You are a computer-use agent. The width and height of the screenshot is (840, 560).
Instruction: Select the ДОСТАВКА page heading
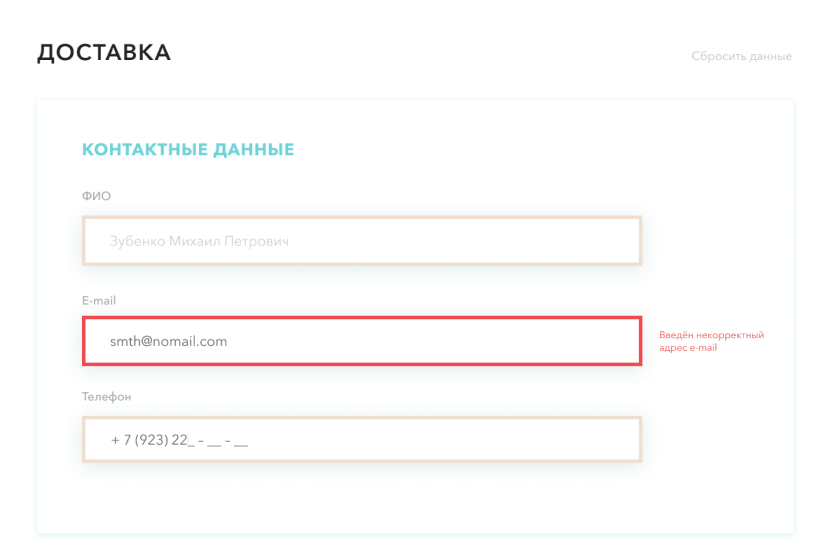[104, 53]
